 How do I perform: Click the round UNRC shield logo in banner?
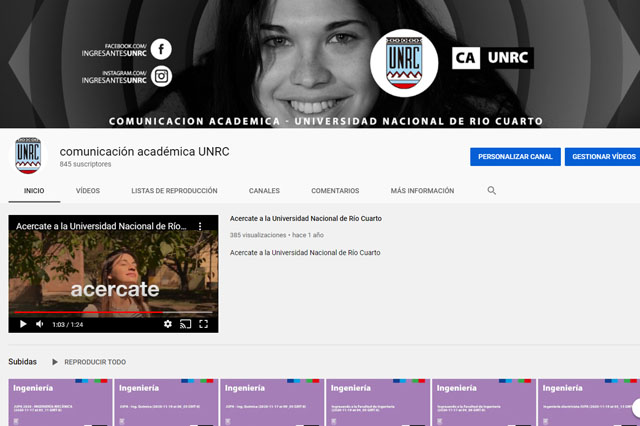pos(404,63)
